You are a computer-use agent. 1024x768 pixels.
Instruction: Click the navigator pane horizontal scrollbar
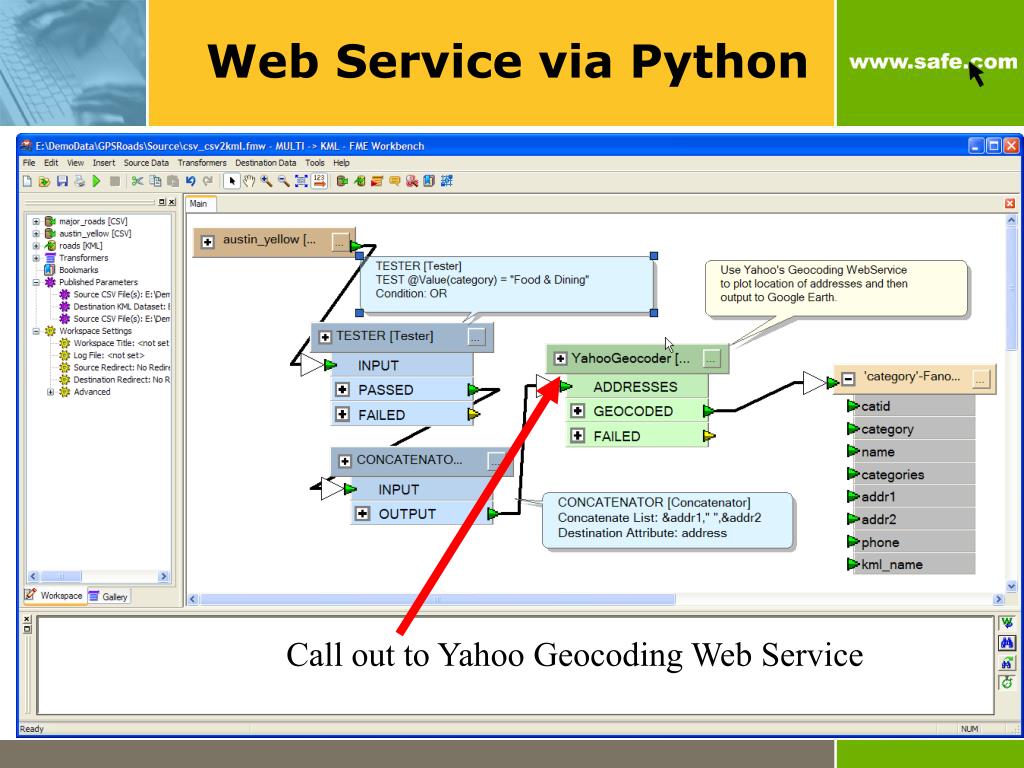coord(98,577)
